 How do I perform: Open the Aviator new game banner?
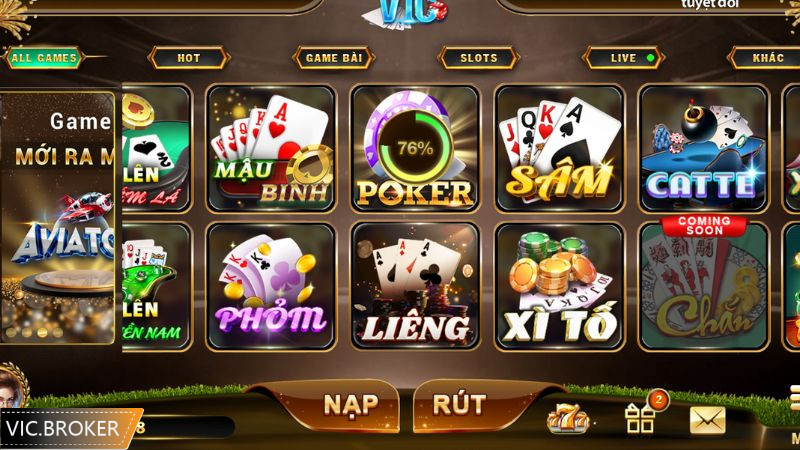point(58,218)
